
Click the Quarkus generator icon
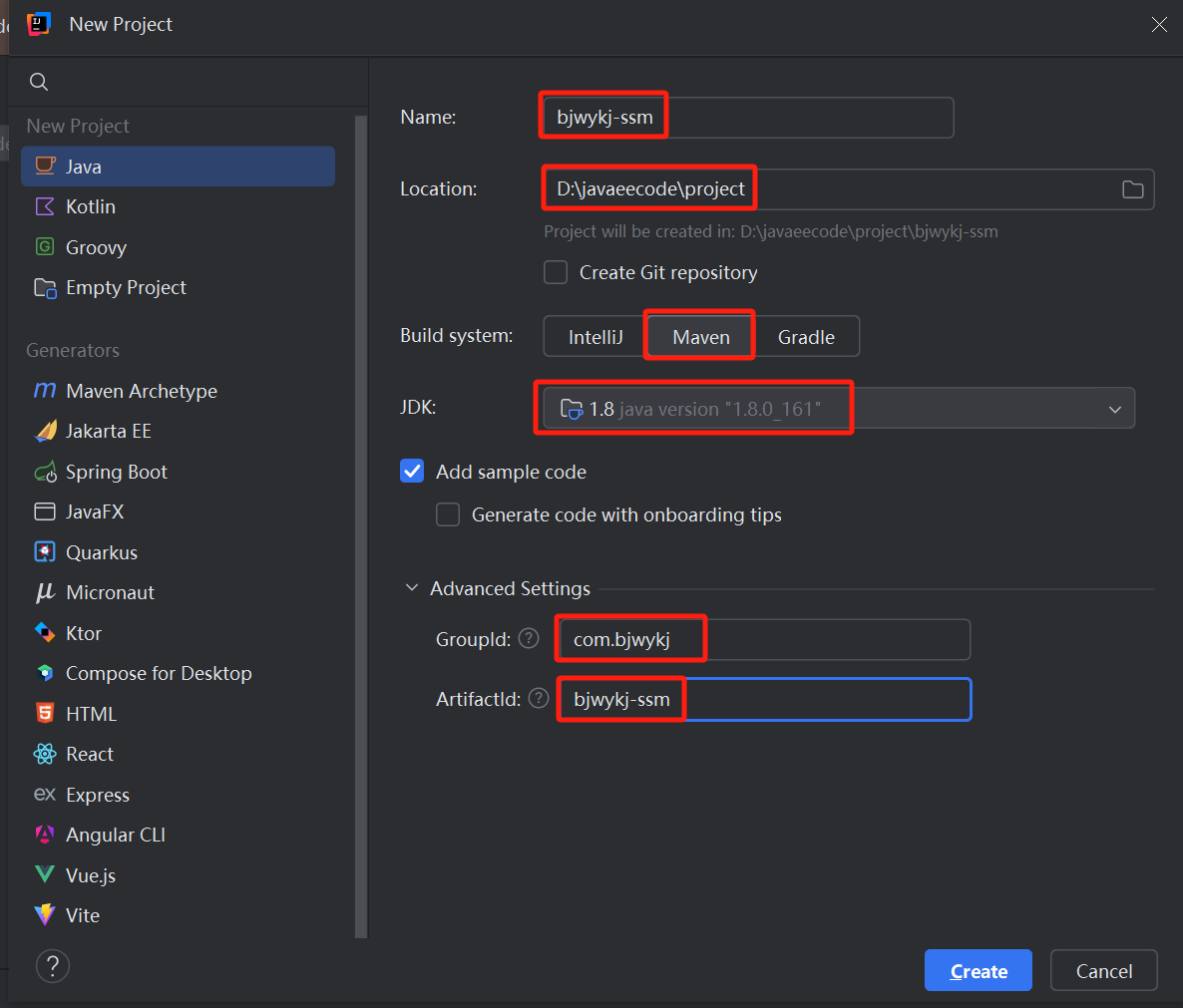coord(45,552)
